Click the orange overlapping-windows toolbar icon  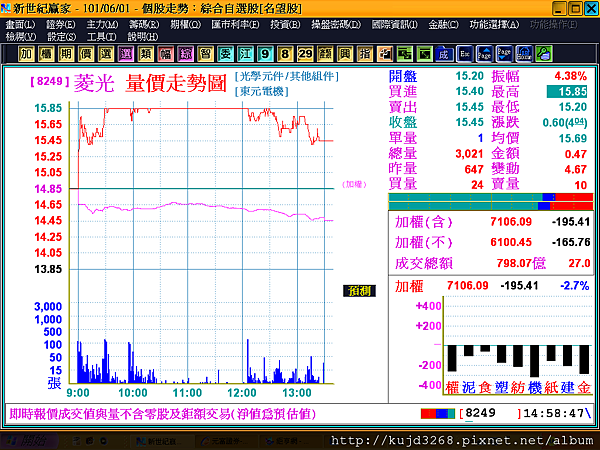click(x=385, y=54)
